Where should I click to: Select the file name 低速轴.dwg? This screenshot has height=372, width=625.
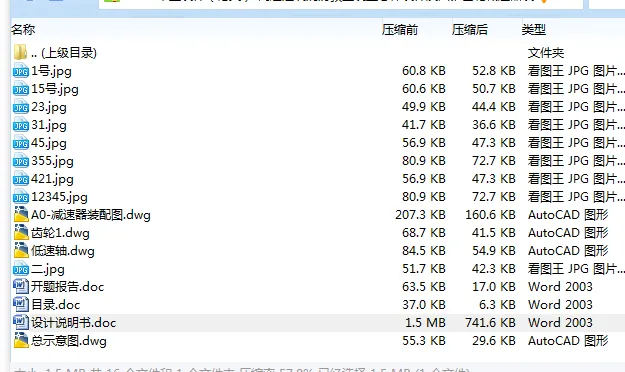(63, 251)
